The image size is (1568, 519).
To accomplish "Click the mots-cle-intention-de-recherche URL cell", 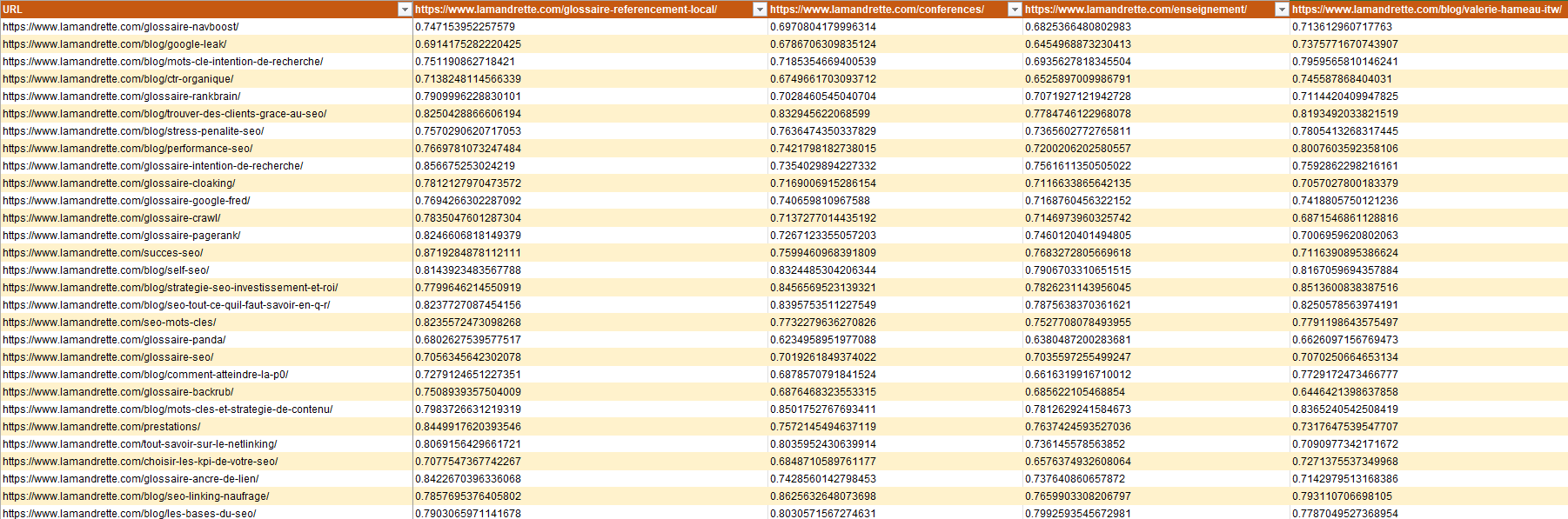I will pyautogui.click(x=206, y=62).
